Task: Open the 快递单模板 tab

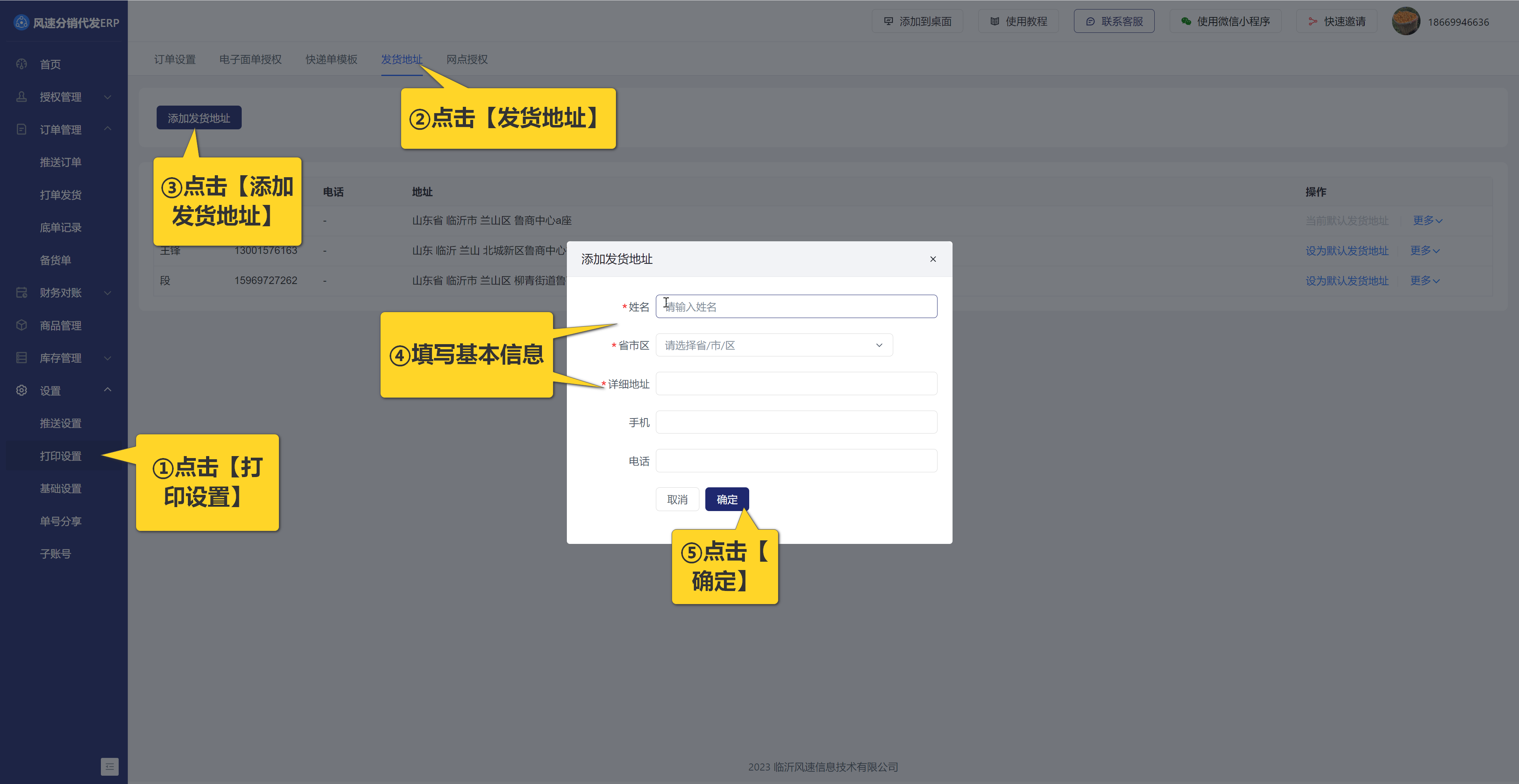Action: click(x=331, y=60)
